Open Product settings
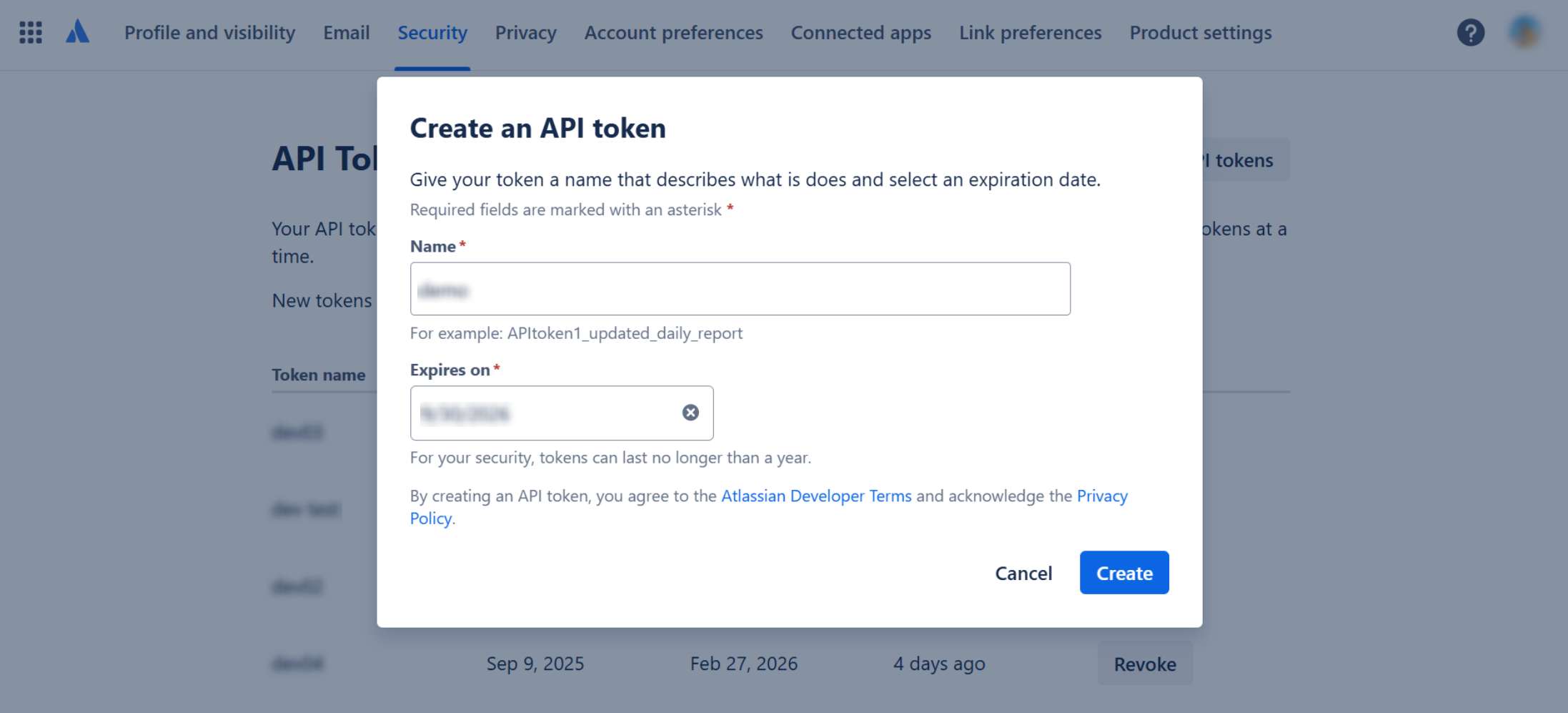 point(1200,33)
